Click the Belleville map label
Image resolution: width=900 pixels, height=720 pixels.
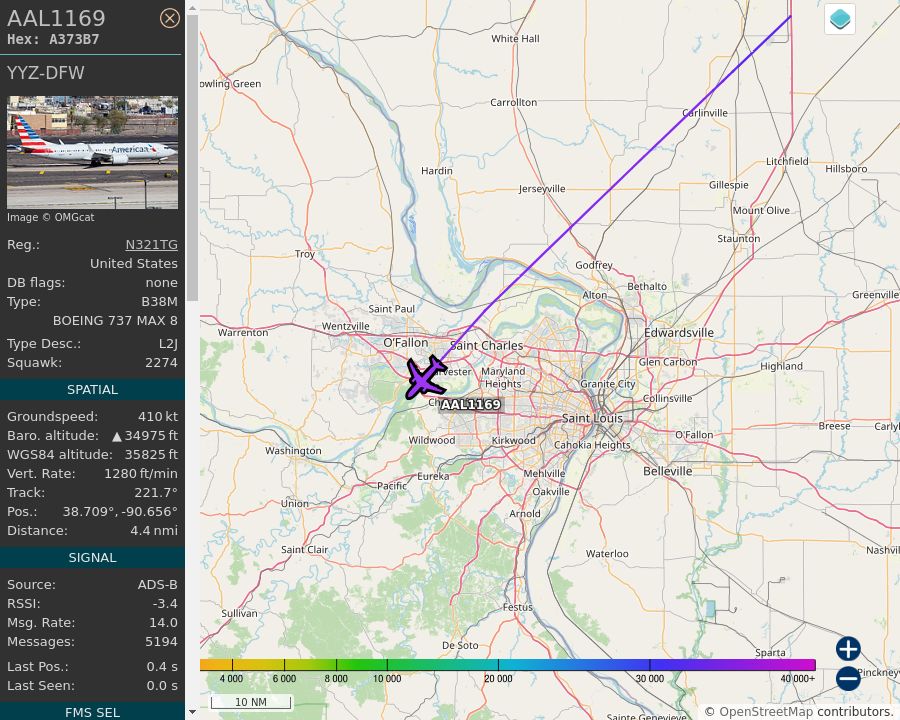click(x=668, y=471)
